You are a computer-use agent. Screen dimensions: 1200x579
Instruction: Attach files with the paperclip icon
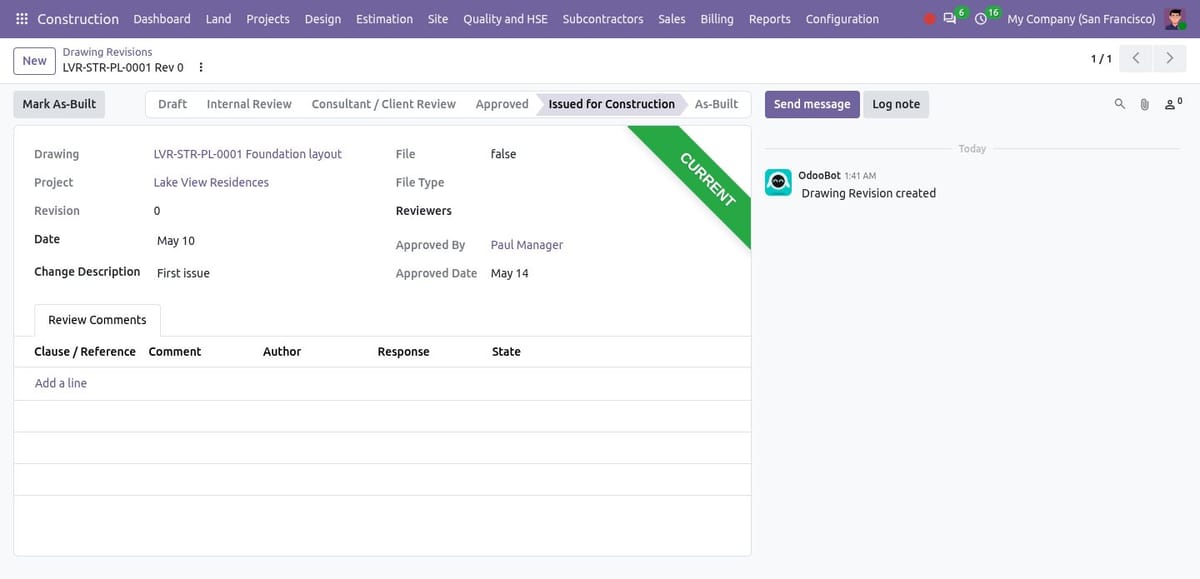[x=1145, y=104]
